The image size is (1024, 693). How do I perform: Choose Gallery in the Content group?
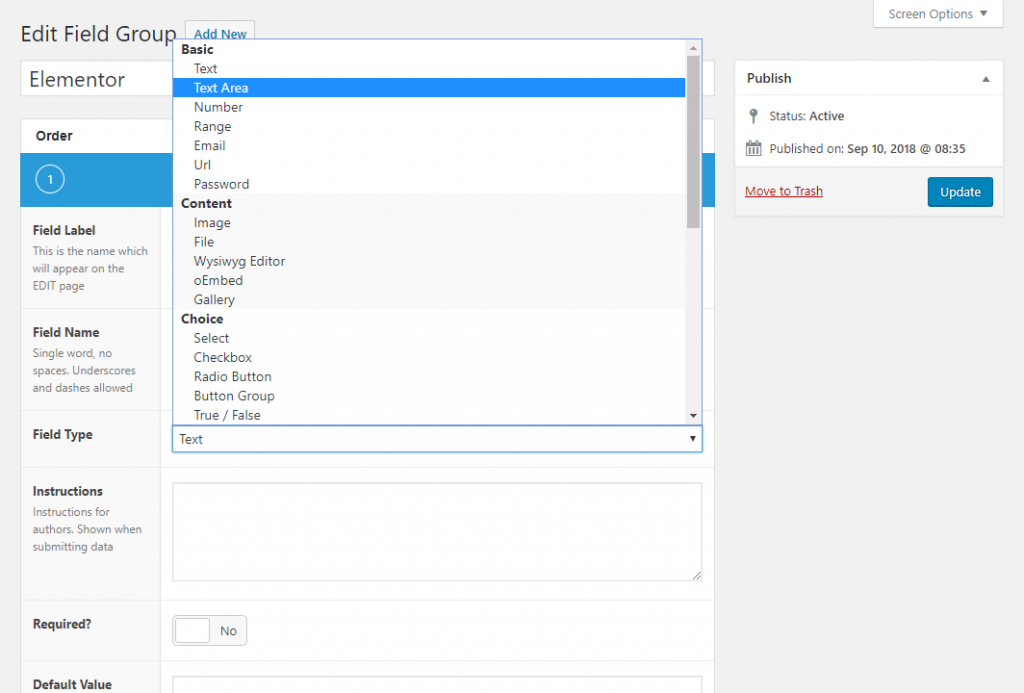pos(214,300)
